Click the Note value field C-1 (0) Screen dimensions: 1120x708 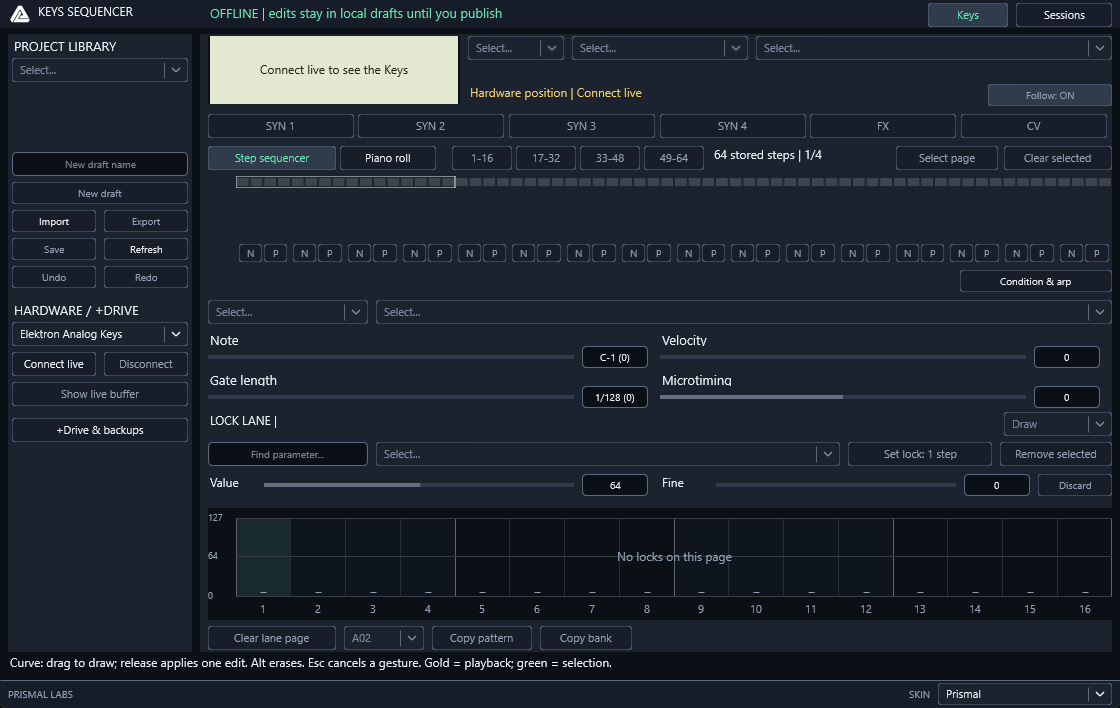[614, 357]
